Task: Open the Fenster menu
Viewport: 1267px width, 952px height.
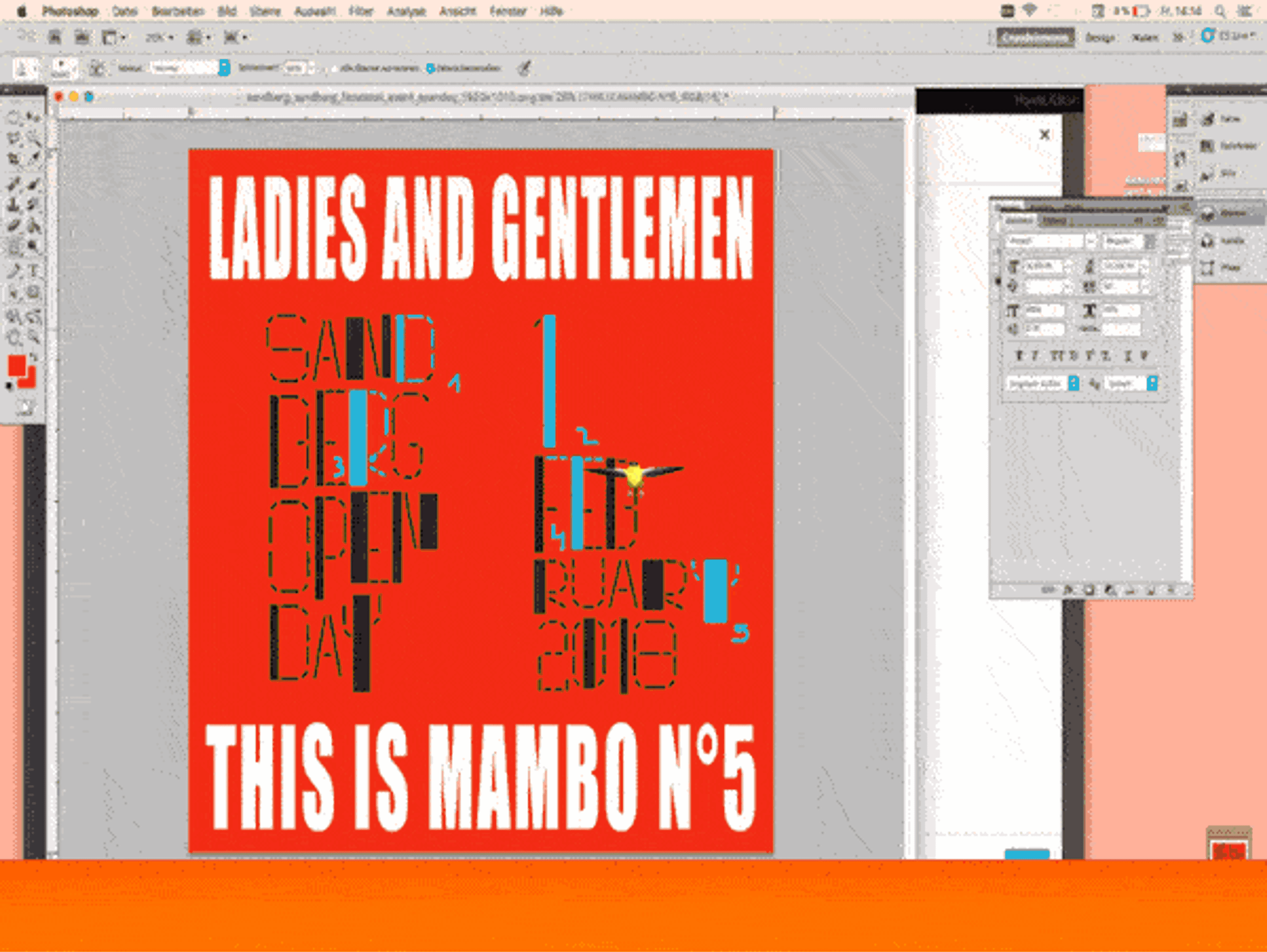Action: point(508,11)
